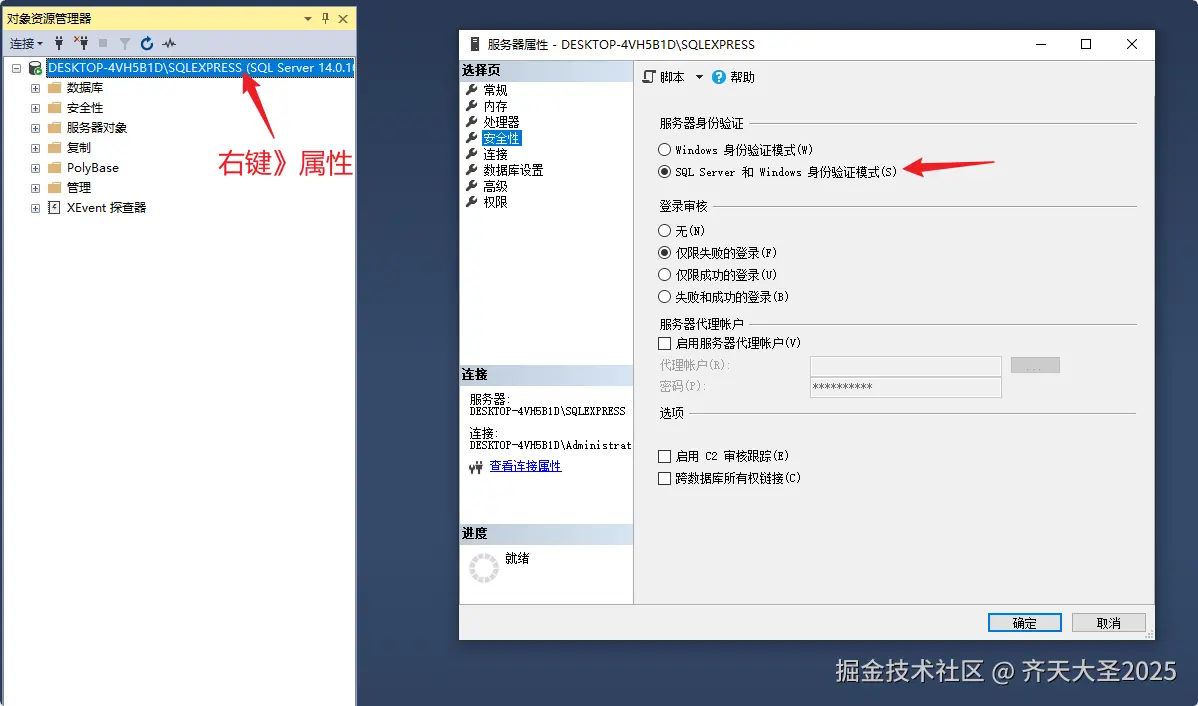
Task: Open the 权限 page
Action: coord(495,202)
